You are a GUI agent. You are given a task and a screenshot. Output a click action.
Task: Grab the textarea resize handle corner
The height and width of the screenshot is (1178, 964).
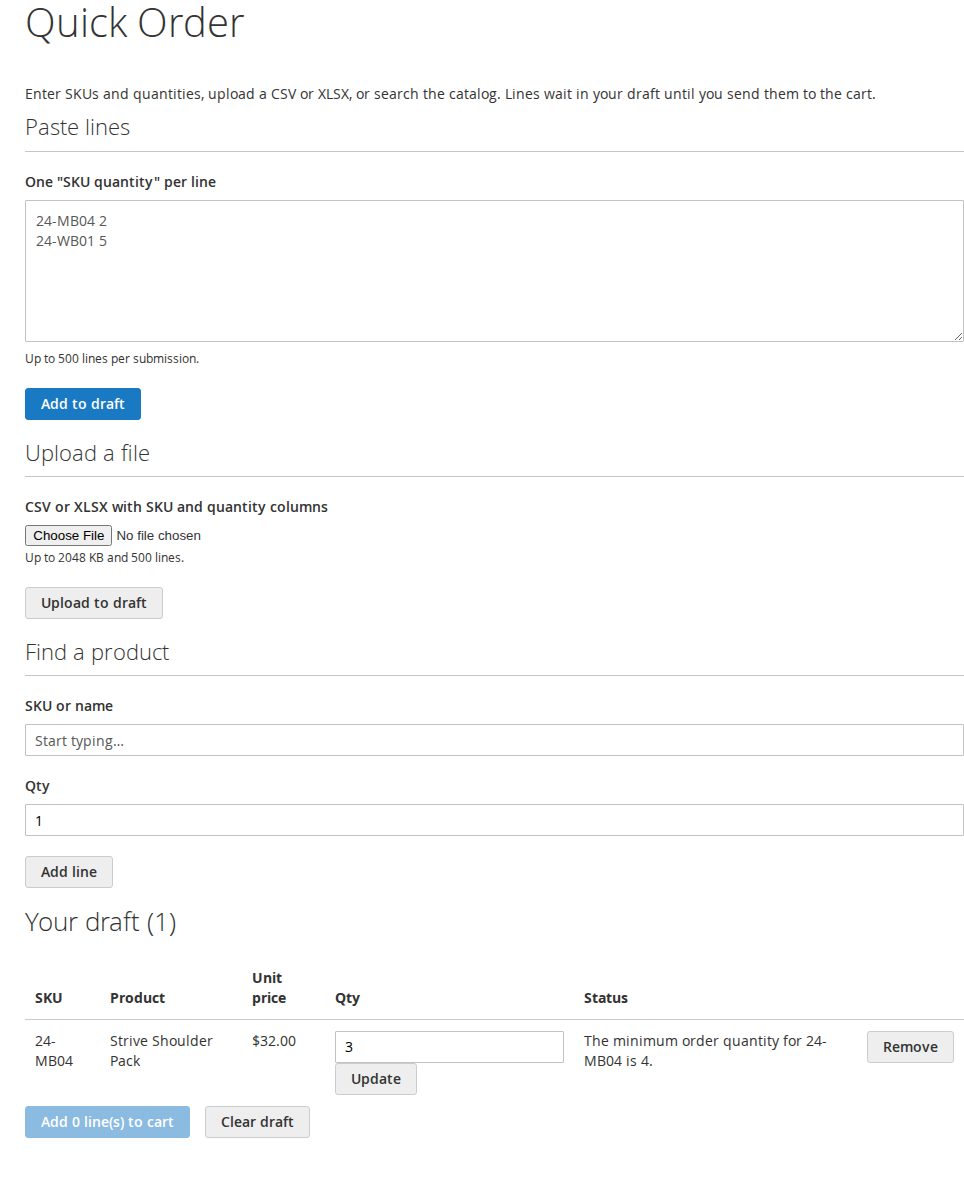(958, 336)
